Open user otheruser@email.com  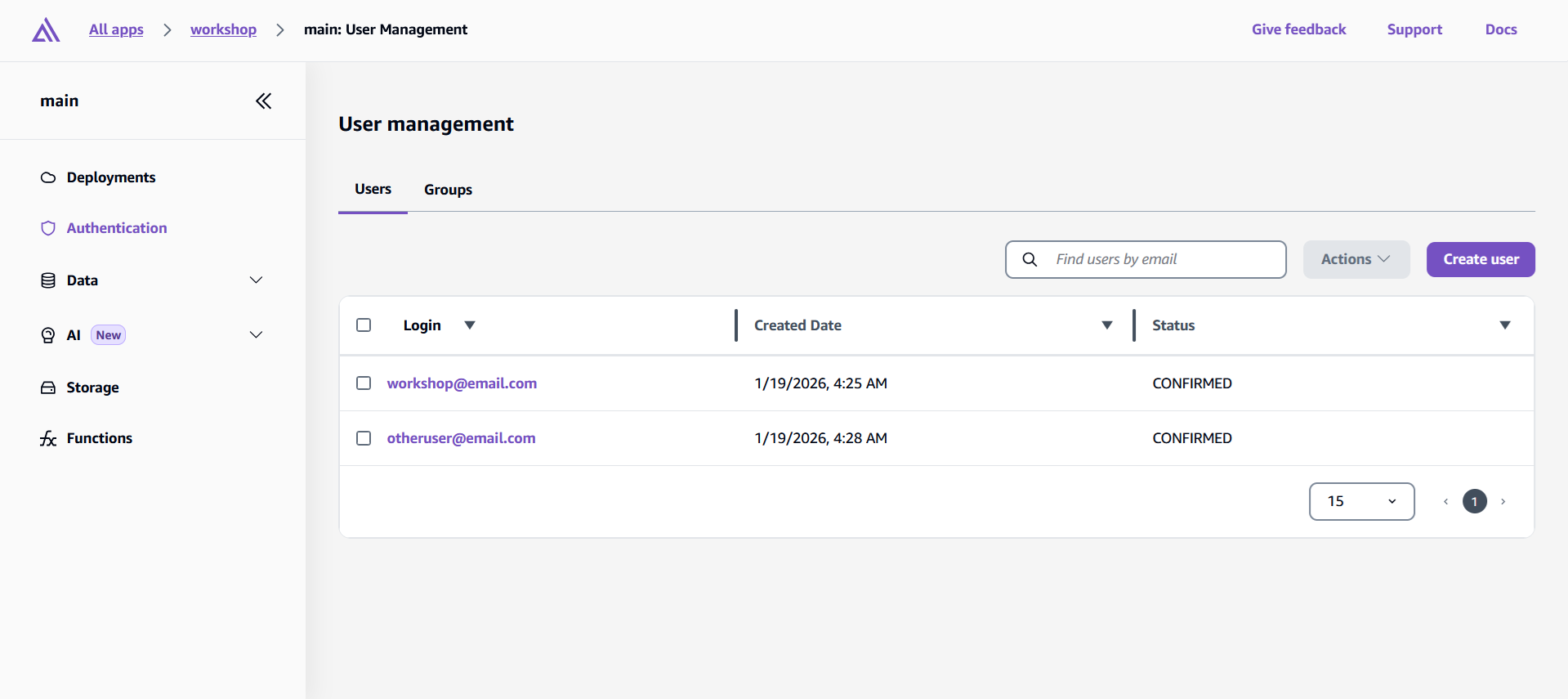coord(462,438)
